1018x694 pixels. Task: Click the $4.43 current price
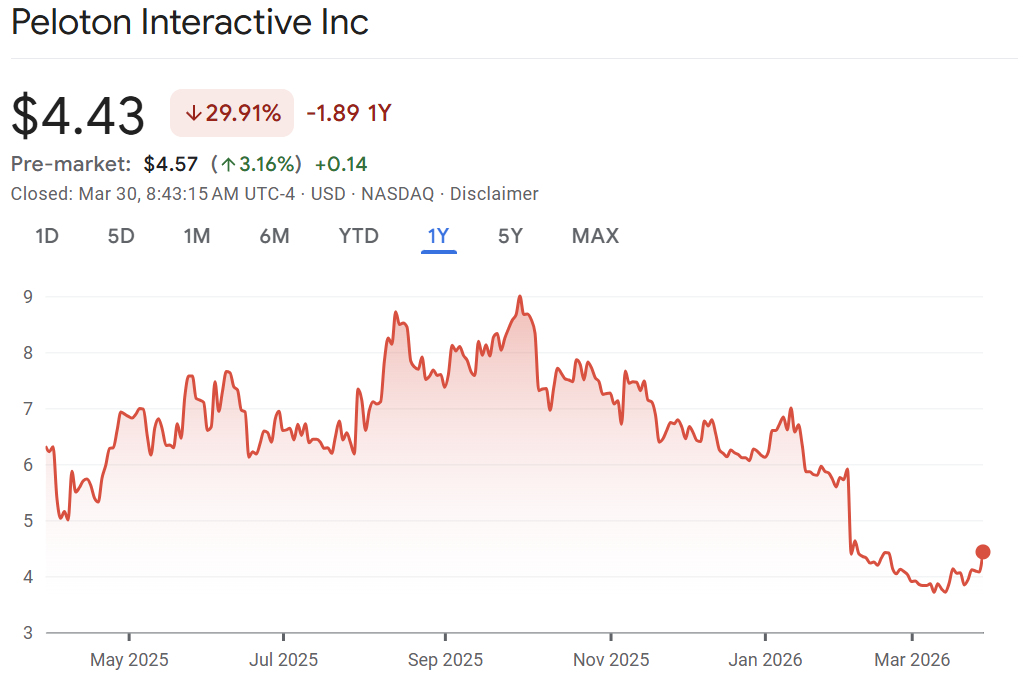click(78, 115)
